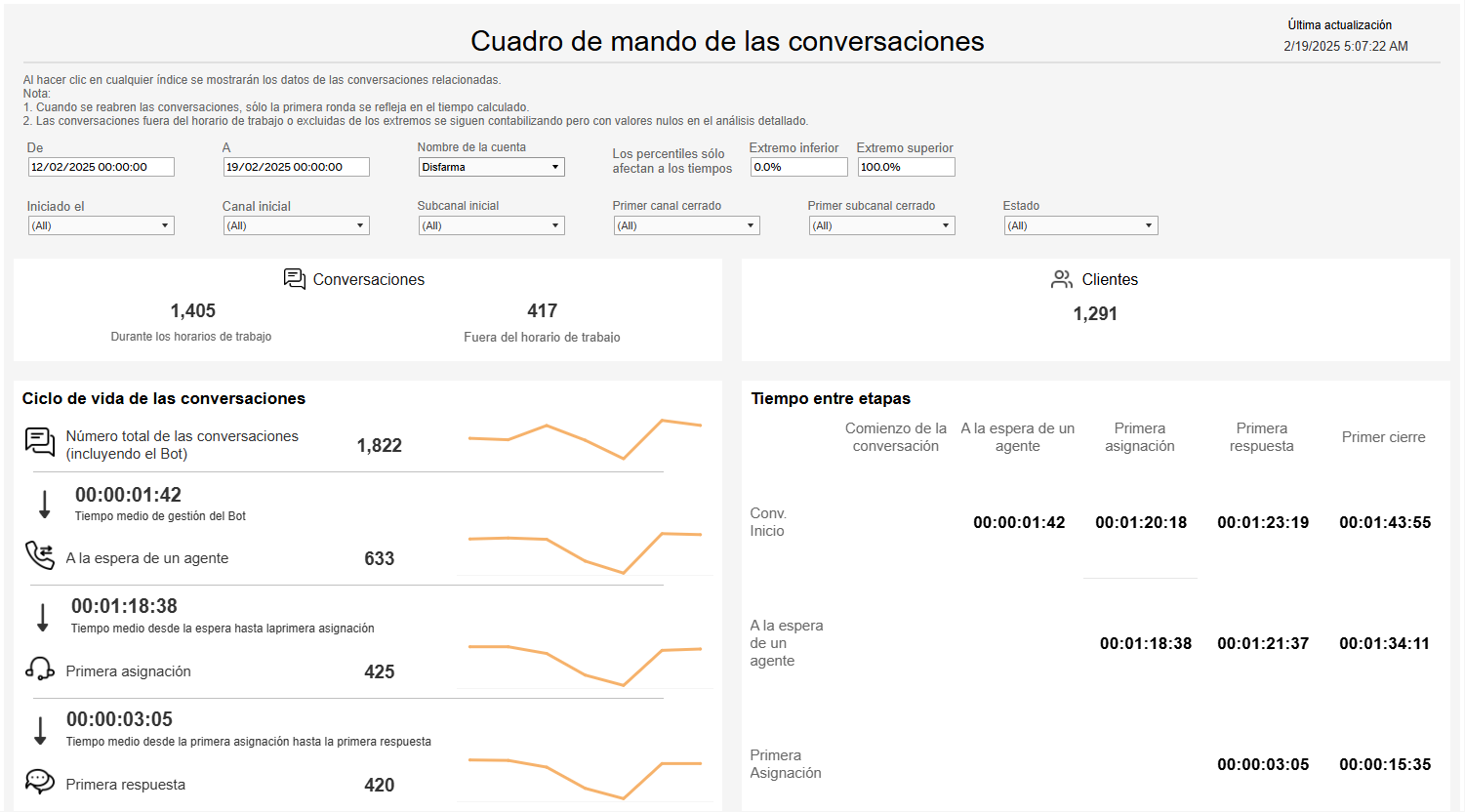Image resolution: width=1465 pixels, height=812 pixels.
Task: Click the 00:01:23:19 table cell
Action: click(x=1263, y=523)
